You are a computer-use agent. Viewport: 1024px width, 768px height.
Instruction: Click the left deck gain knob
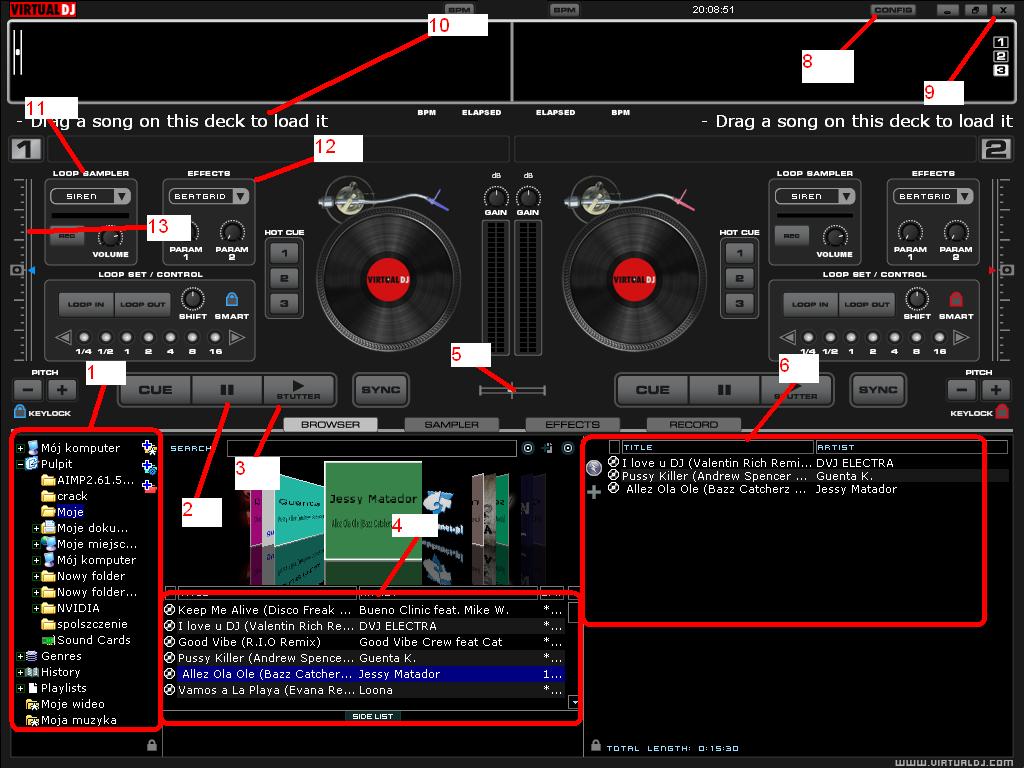click(496, 196)
